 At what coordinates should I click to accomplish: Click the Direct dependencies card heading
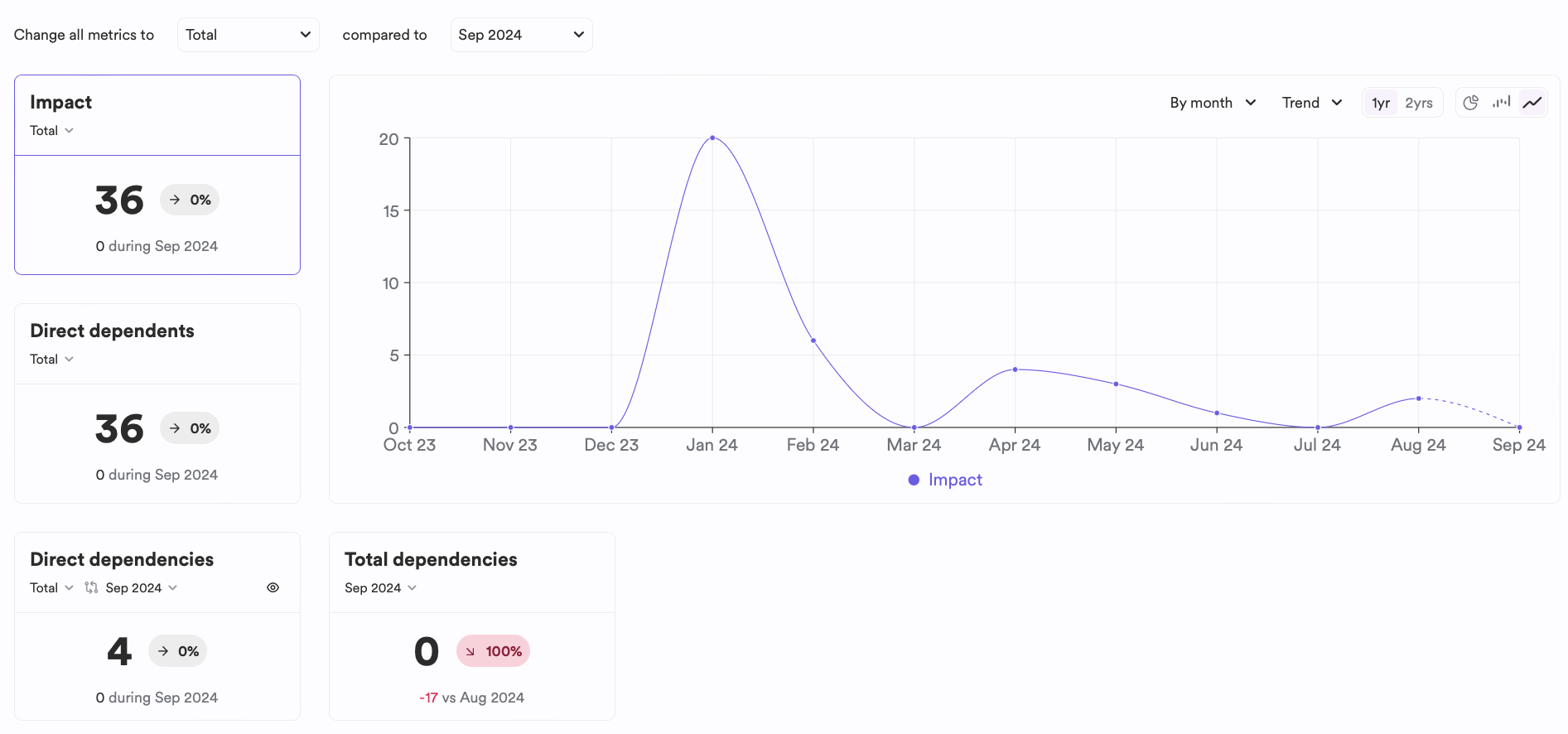(122, 559)
